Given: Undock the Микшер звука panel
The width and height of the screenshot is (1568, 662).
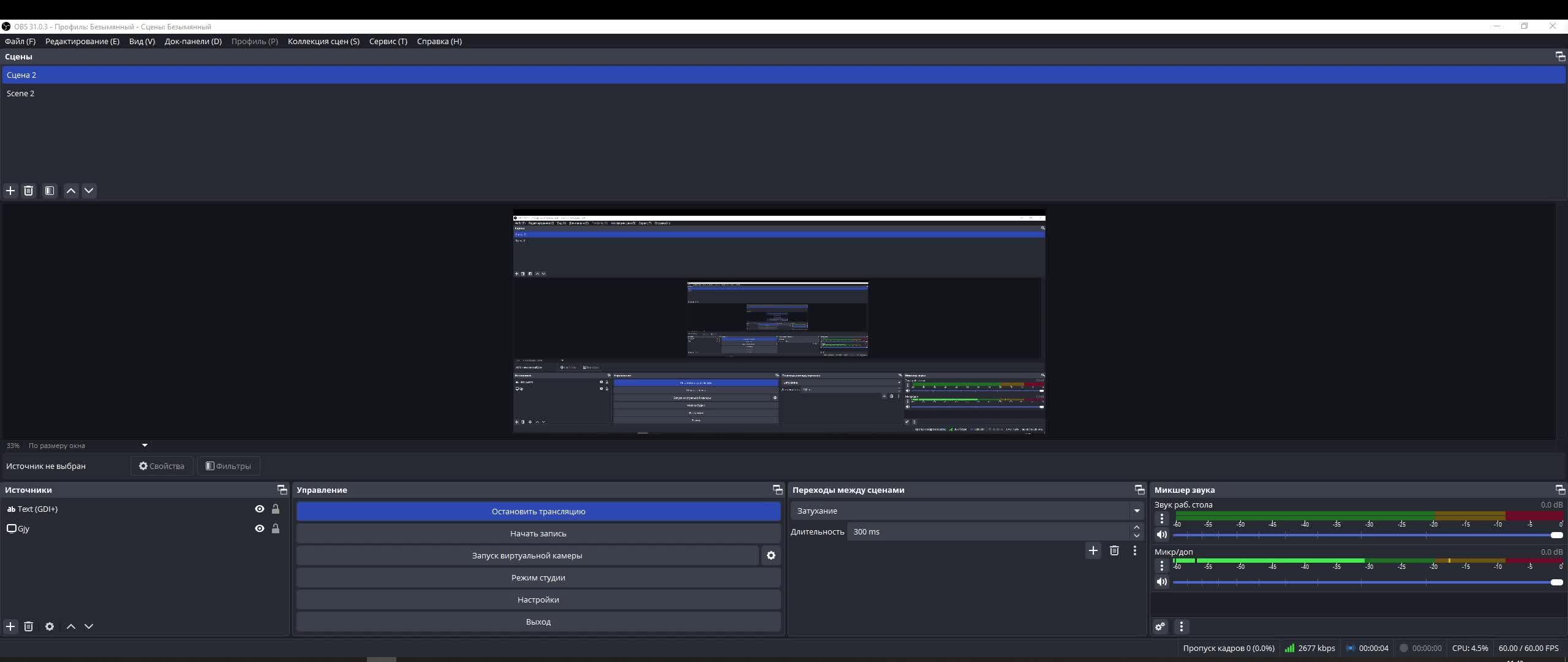Looking at the screenshot, I should [1559, 490].
